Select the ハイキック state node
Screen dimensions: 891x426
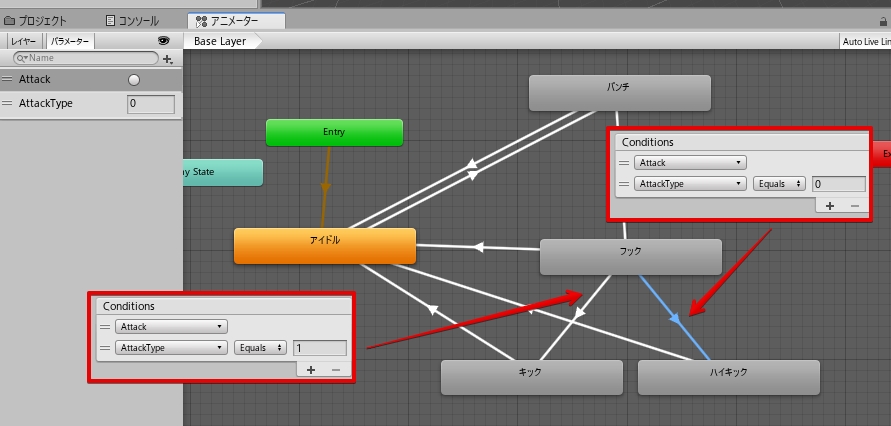click(728, 377)
